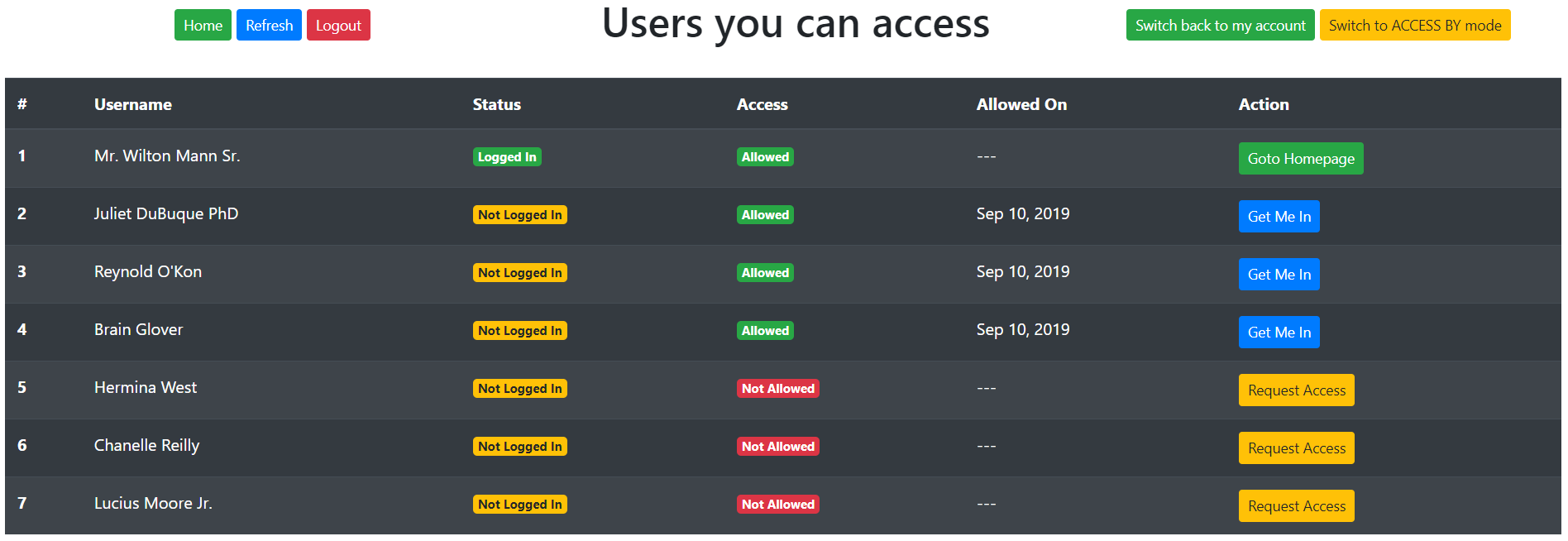Get Me In for Reynold O'Kon
Viewport: 1568px width, 541px height.
(x=1279, y=275)
